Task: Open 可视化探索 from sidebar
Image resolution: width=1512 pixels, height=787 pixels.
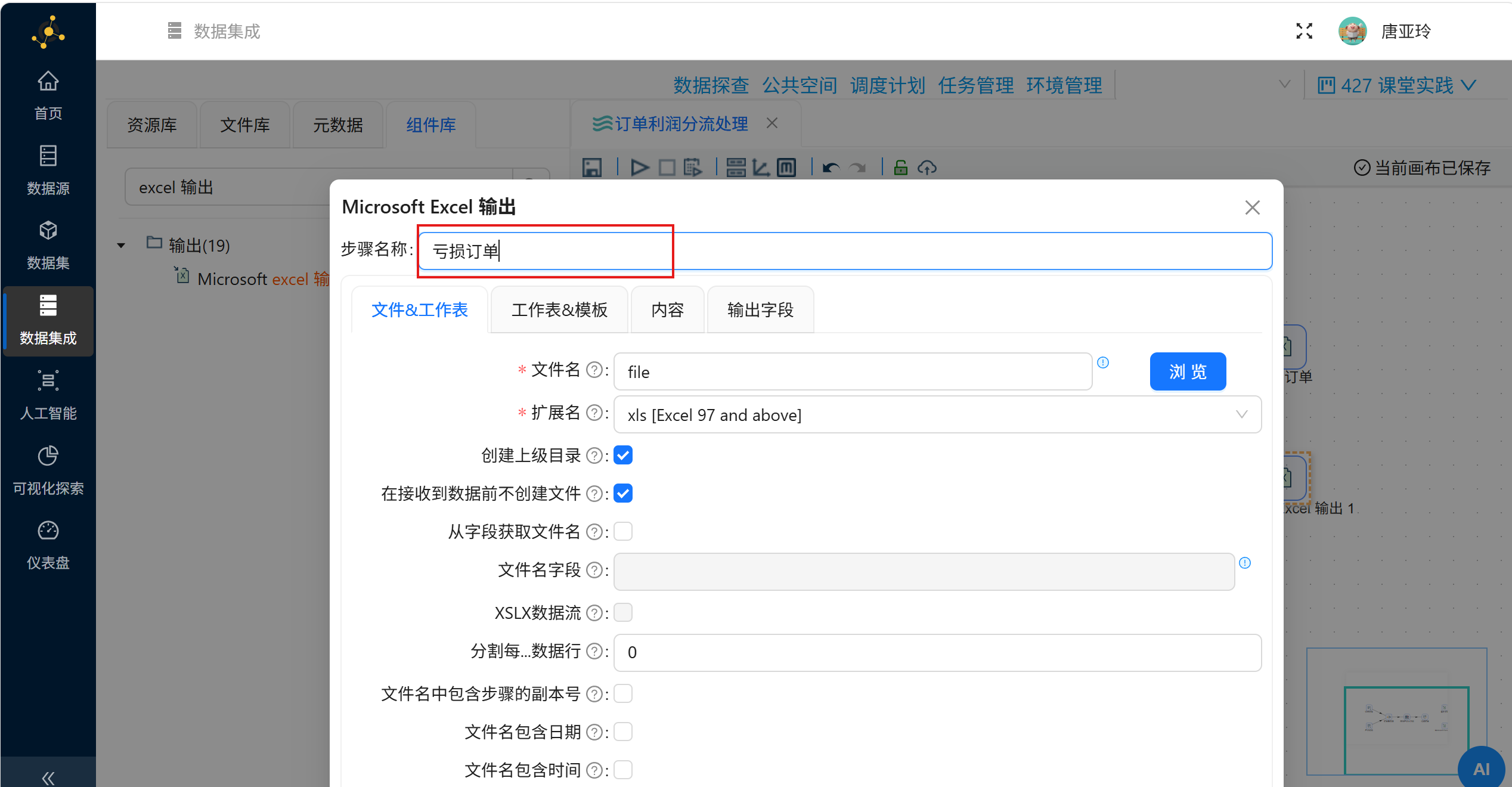Action: click(48, 470)
